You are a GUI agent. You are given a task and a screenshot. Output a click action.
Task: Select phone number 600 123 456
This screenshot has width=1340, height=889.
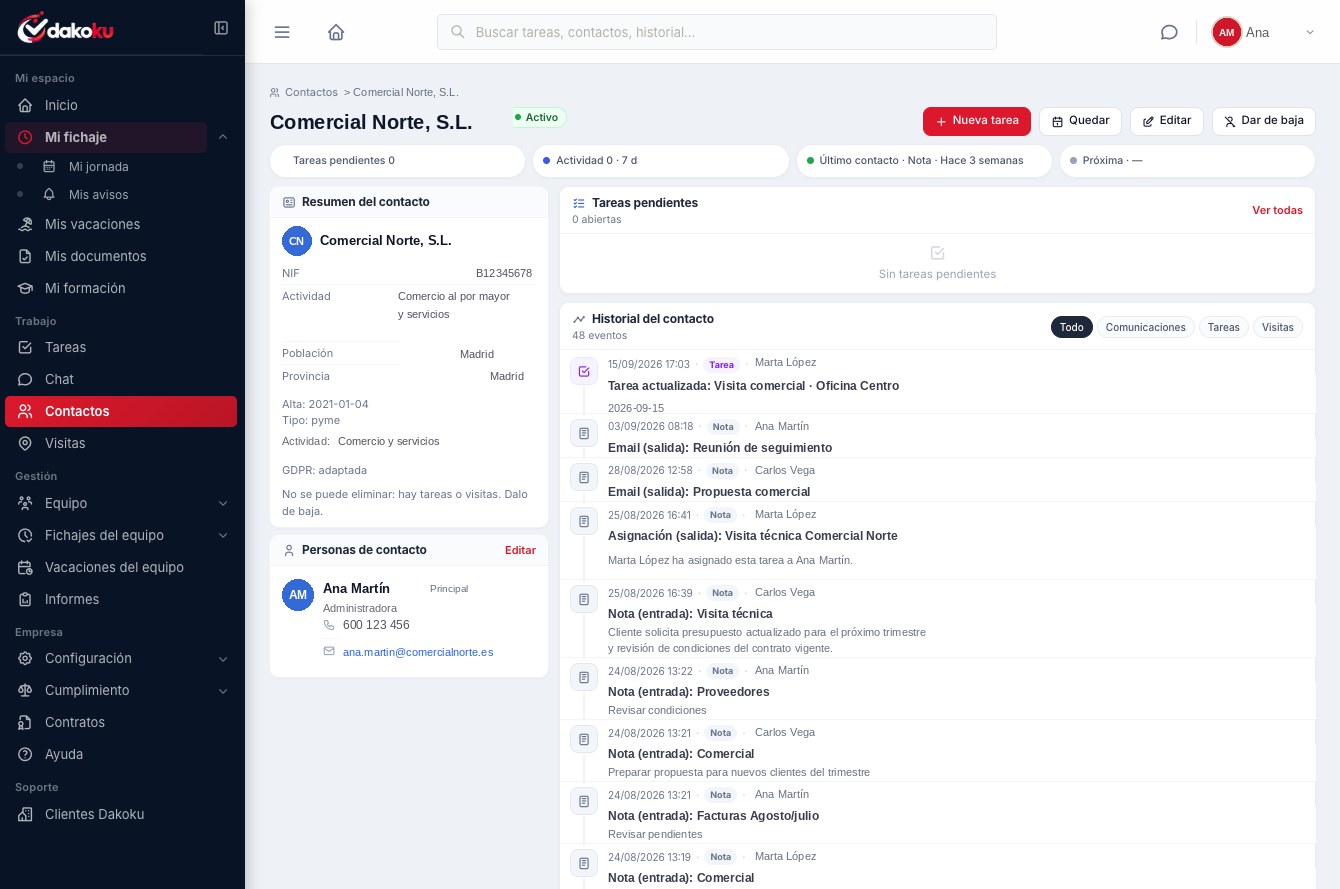point(376,625)
